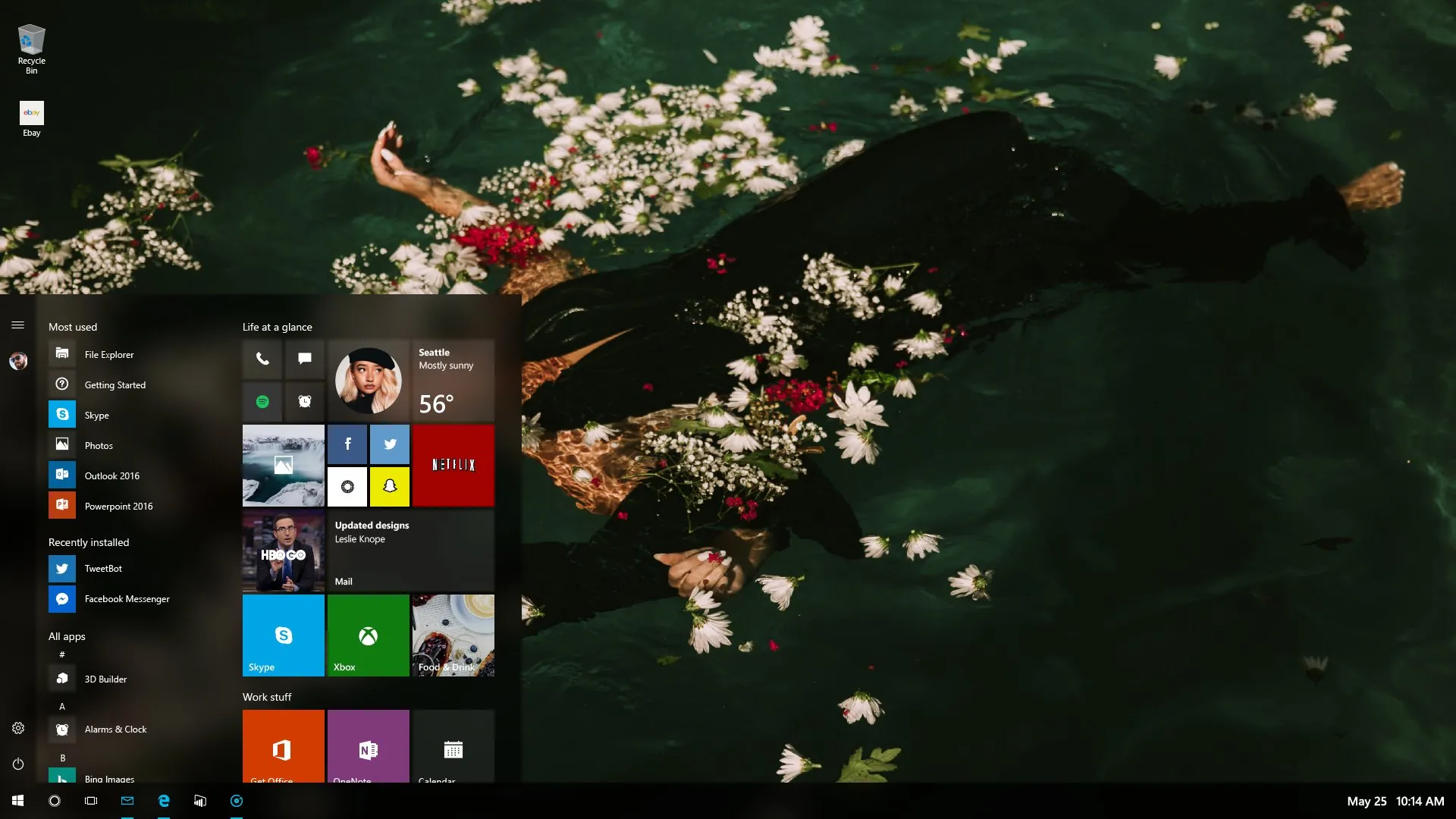
Task: Open the Skype tile
Action: point(283,635)
